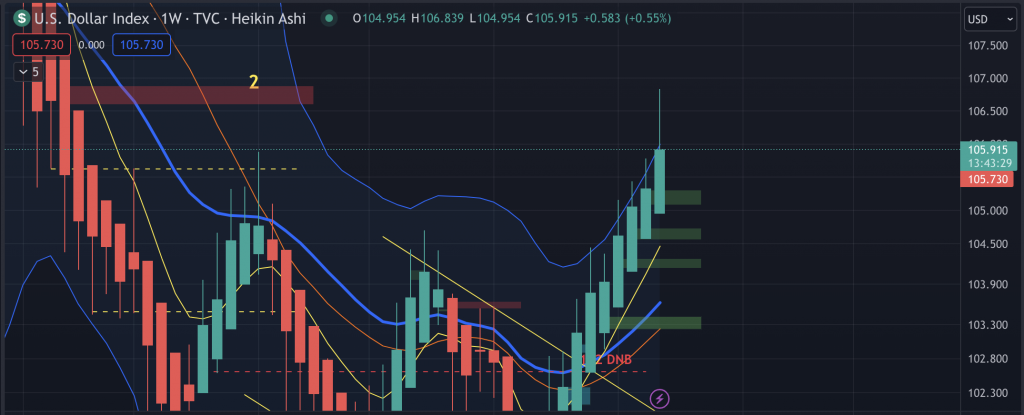
Task: Click the low value L104.954
Action: (496, 18)
